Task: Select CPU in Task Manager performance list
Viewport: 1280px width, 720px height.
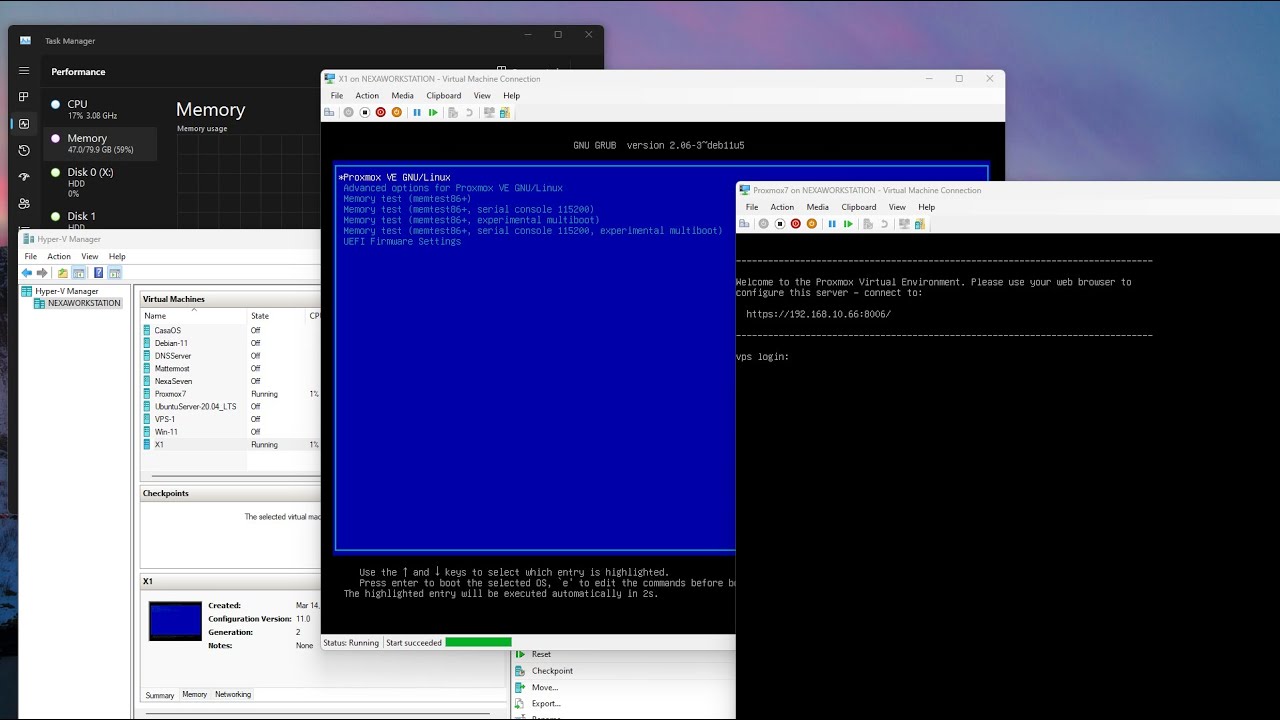Action: click(x=100, y=109)
